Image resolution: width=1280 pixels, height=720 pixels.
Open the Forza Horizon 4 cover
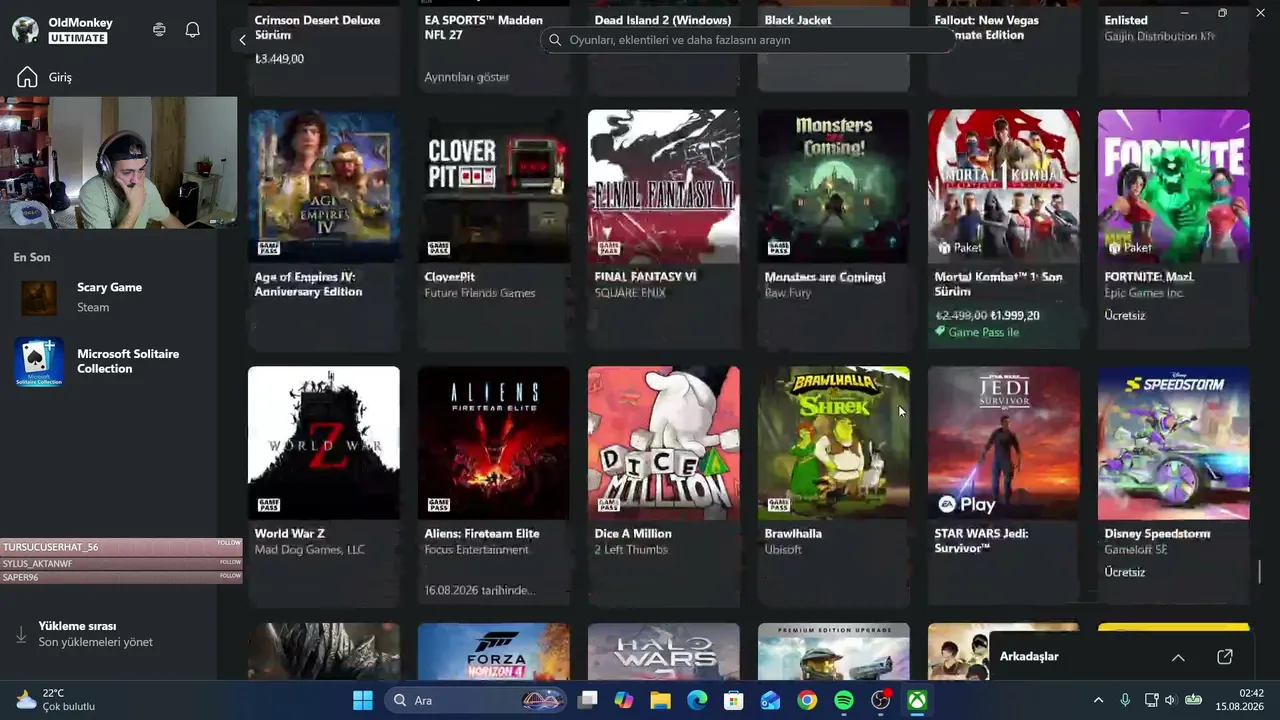(x=494, y=652)
